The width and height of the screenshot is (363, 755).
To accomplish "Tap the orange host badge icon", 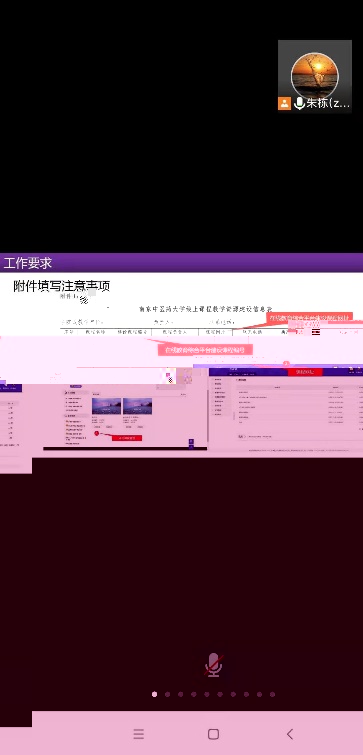I will click(285, 104).
